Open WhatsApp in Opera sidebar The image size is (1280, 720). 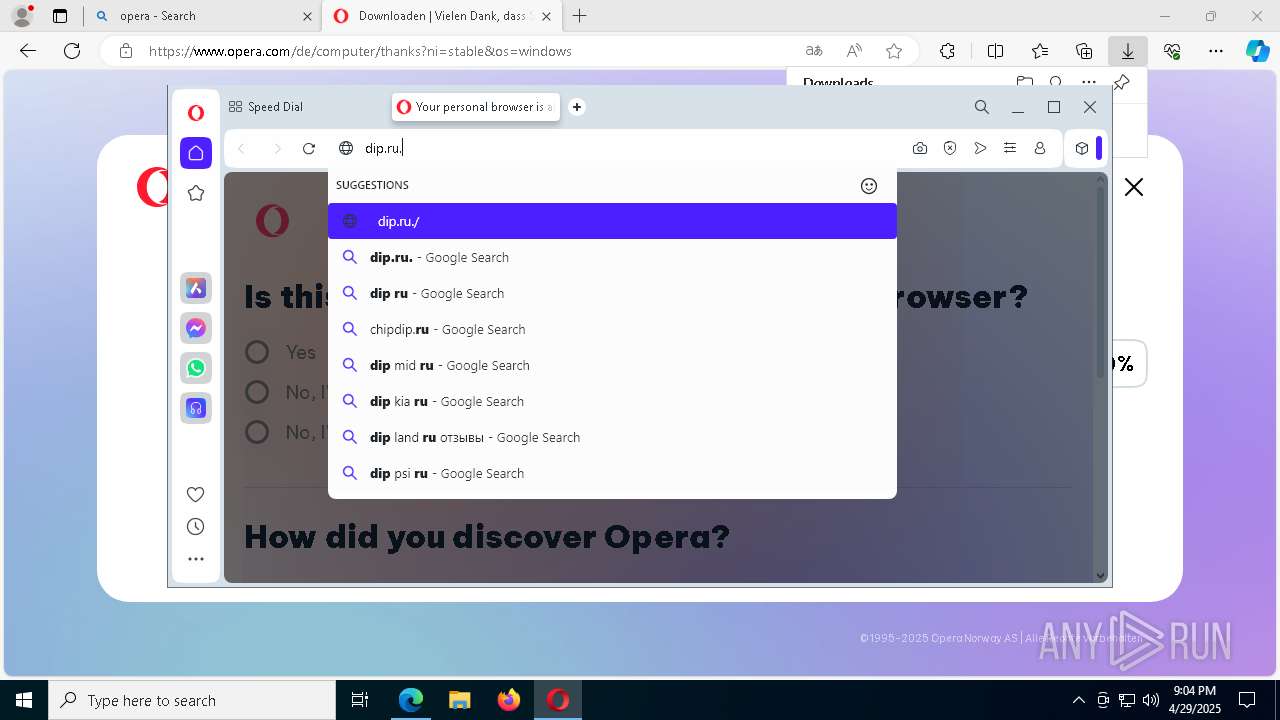pos(196,368)
